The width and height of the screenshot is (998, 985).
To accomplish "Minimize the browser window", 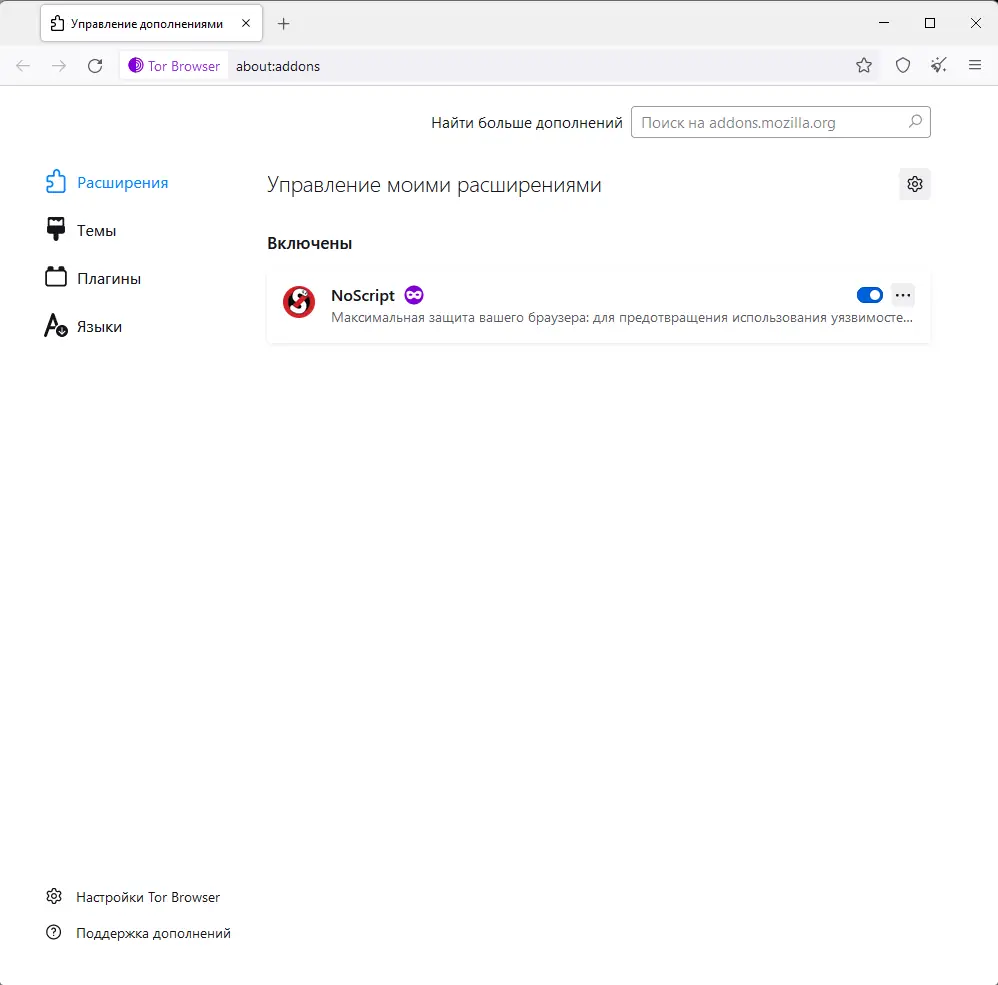I will (x=884, y=23).
